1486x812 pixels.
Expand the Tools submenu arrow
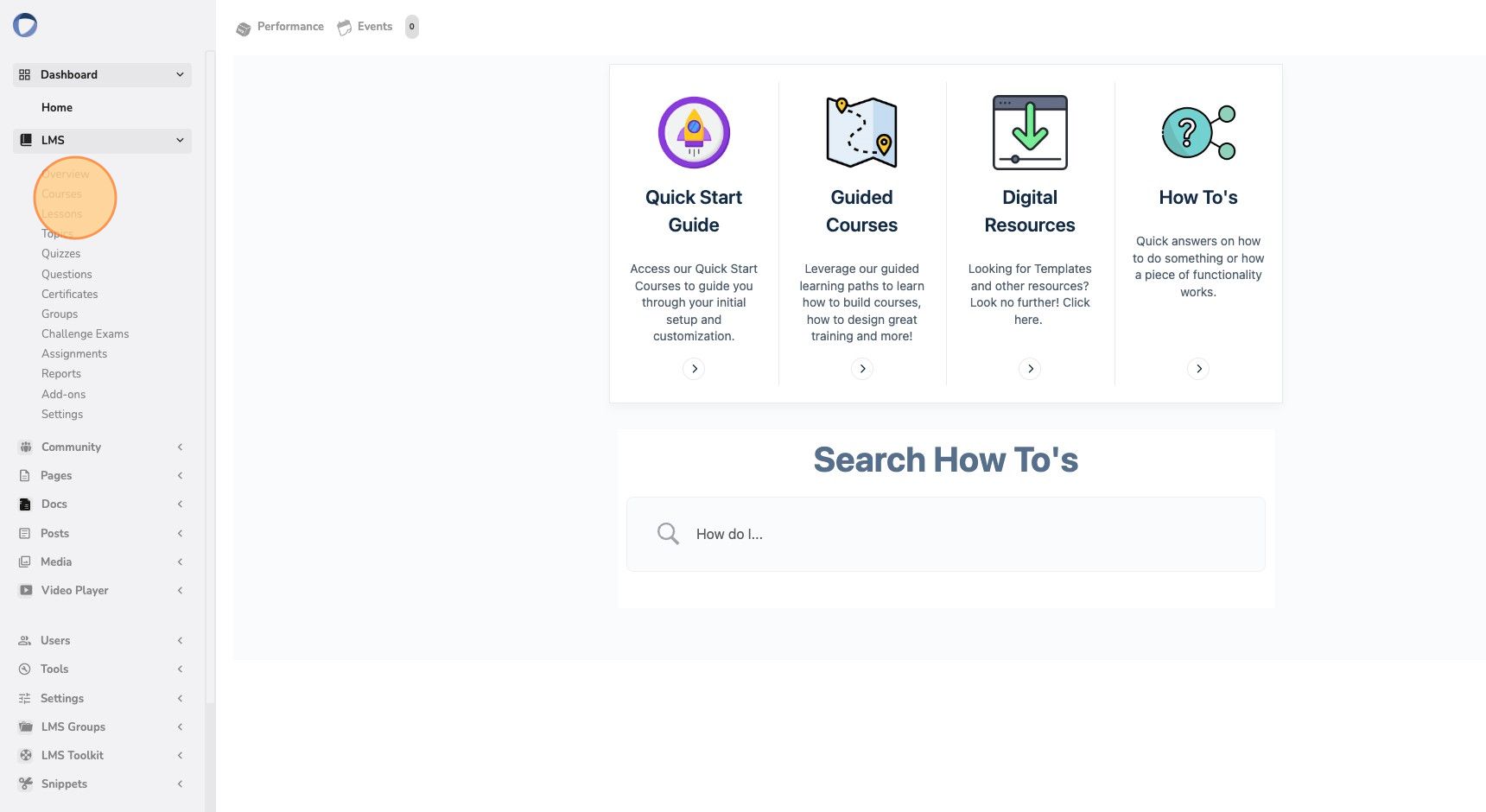point(180,669)
